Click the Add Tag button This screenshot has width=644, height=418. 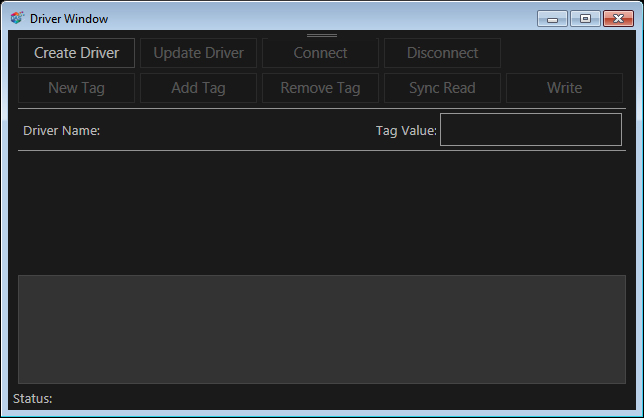point(198,88)
